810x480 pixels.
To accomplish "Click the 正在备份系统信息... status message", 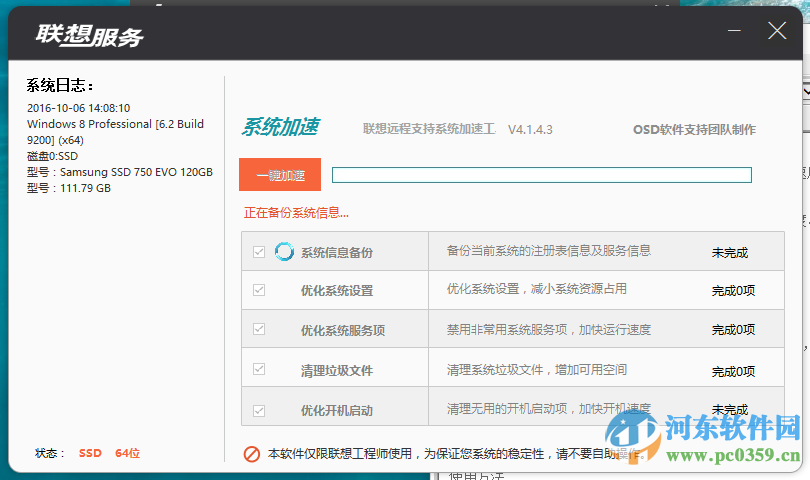I will 296,212.
